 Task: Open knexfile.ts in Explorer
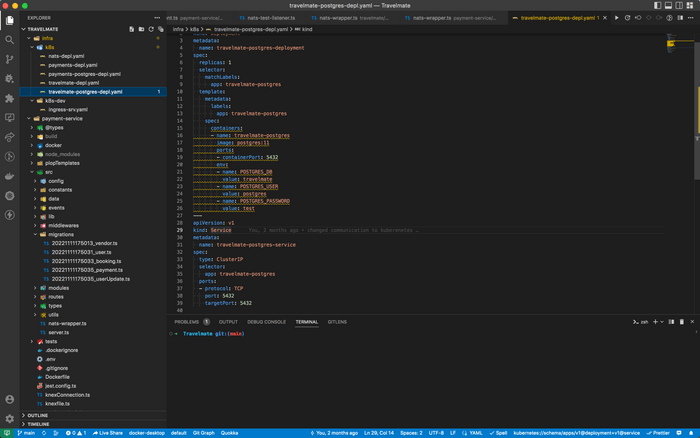click(x=93, y=404)
